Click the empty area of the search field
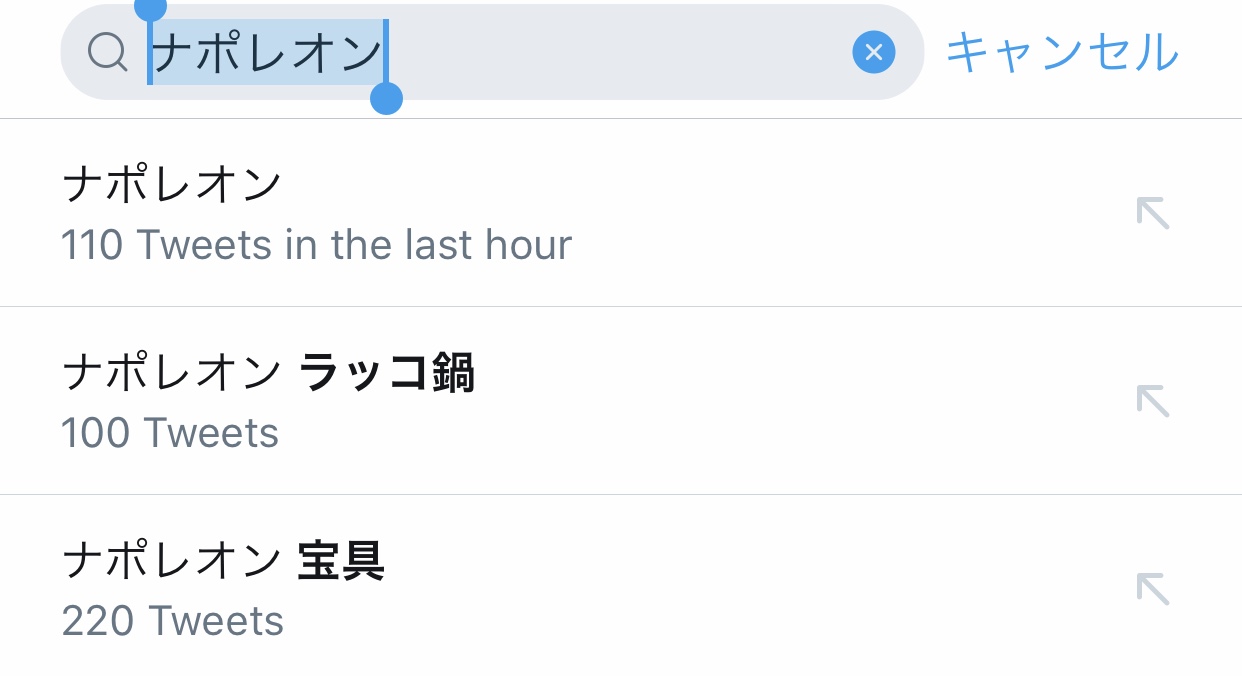 (620, 52)
